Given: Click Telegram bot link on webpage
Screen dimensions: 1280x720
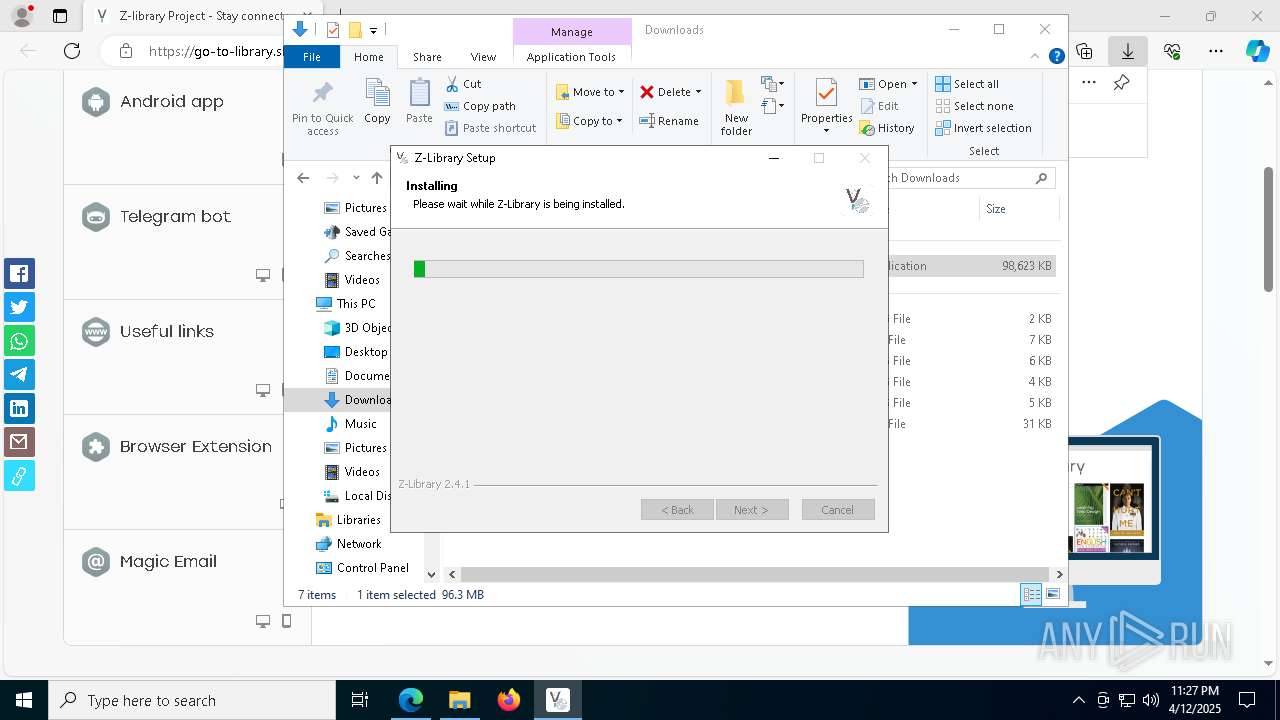Looking at the screenshot, I should [176, 216].
